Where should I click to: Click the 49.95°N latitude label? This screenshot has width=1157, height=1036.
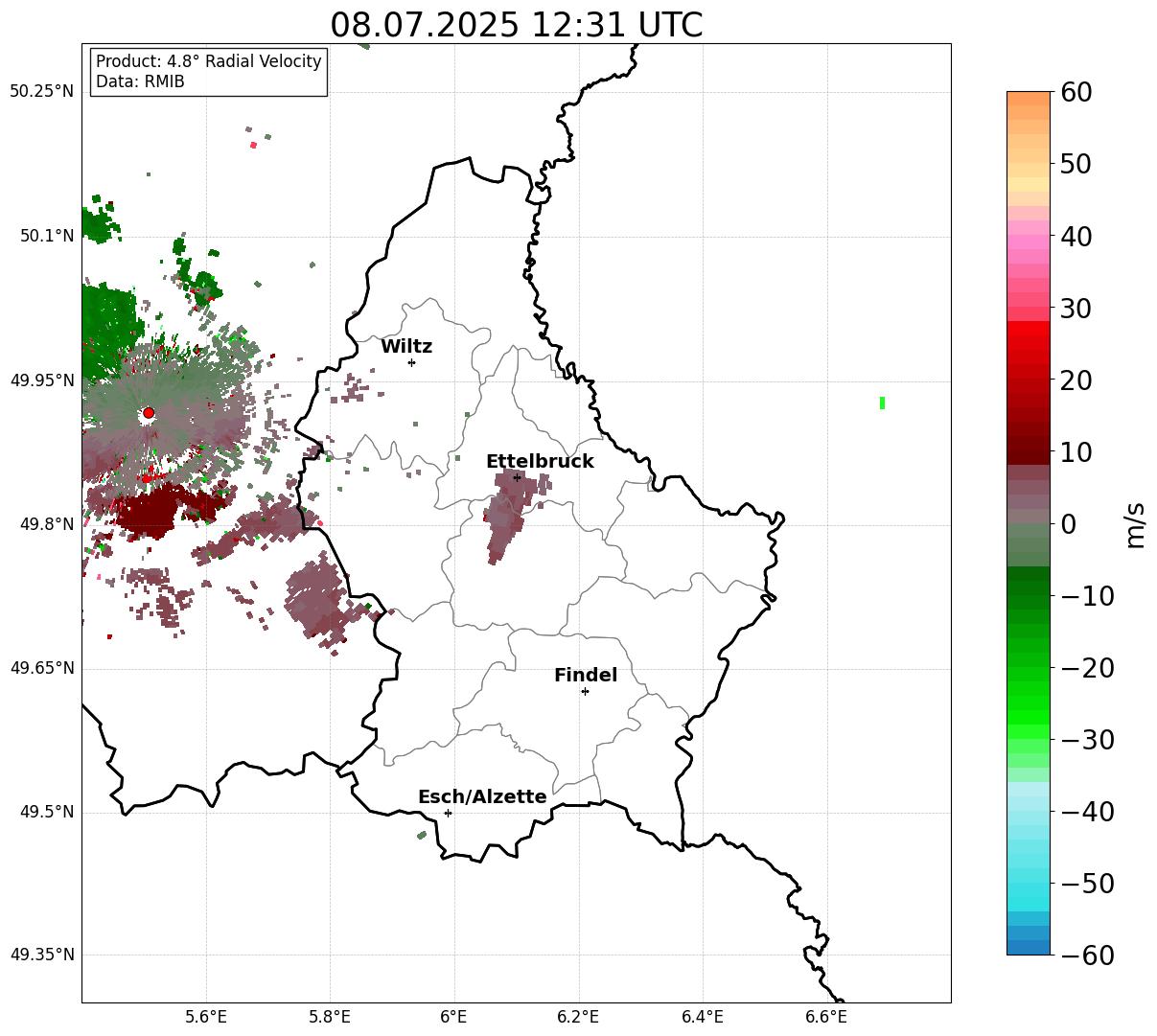(x=41, y=380)
